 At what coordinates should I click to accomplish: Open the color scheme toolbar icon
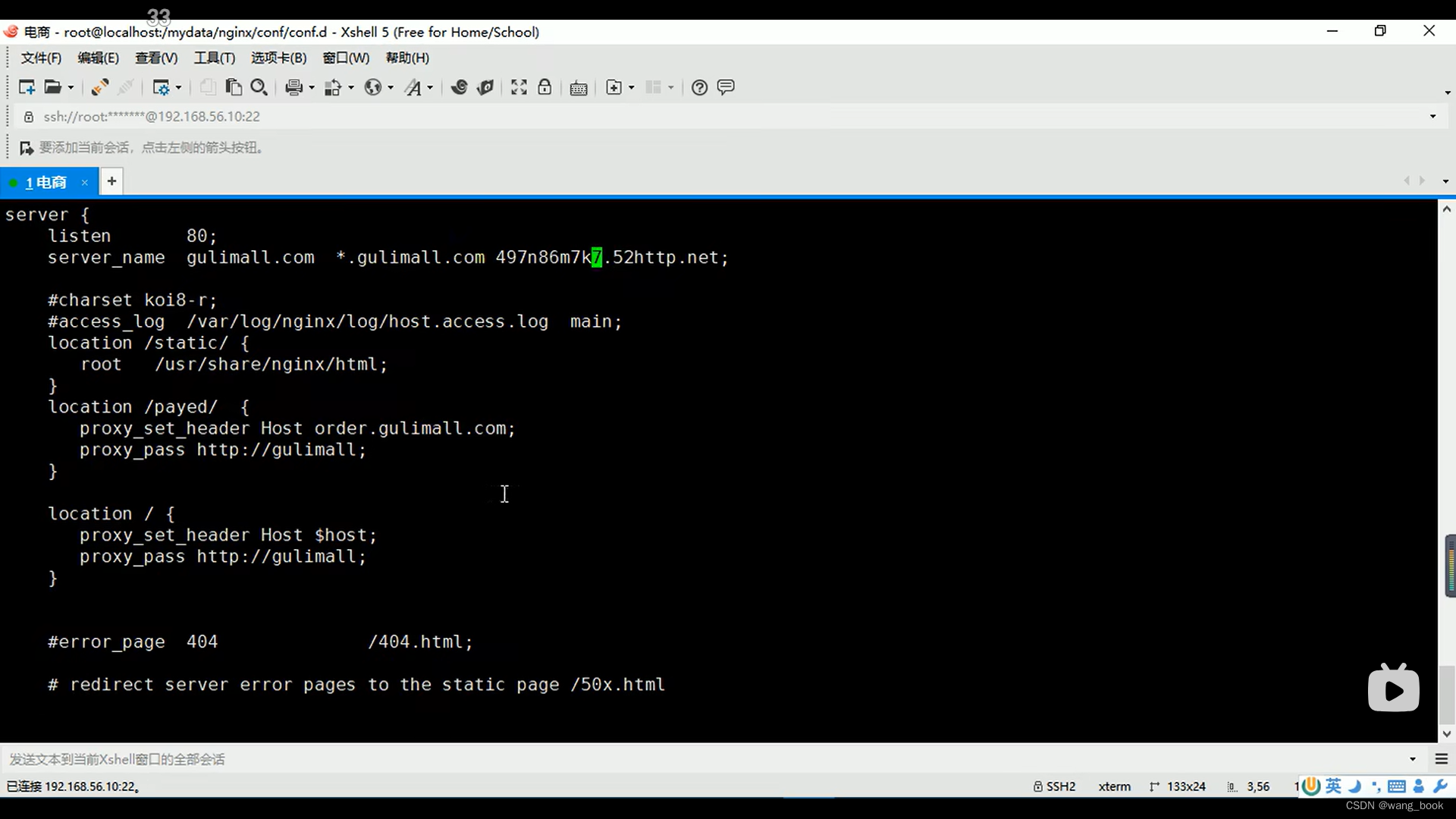pyautogui.click(x=333, y=87)
